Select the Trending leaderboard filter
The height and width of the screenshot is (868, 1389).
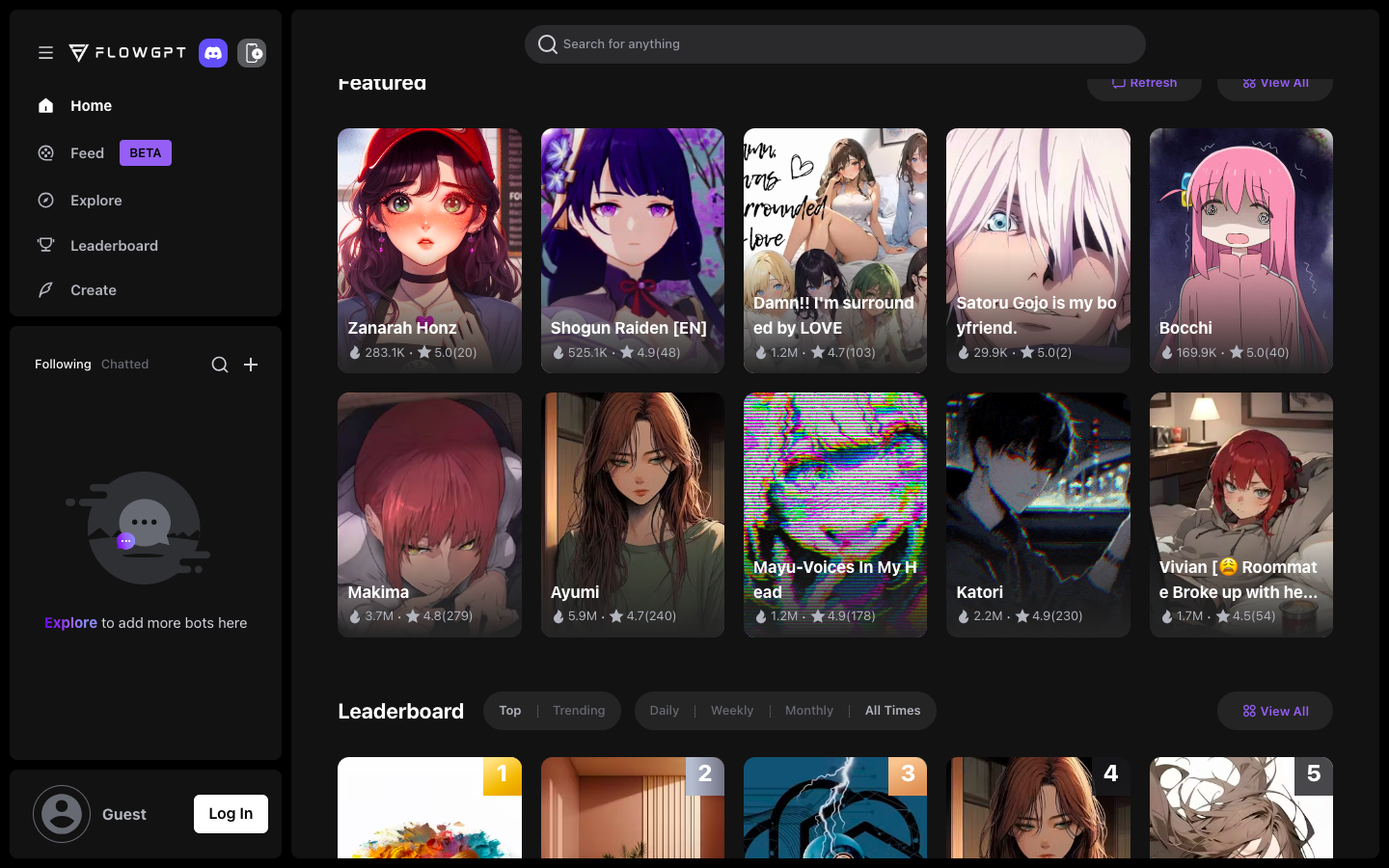point(579,711)
